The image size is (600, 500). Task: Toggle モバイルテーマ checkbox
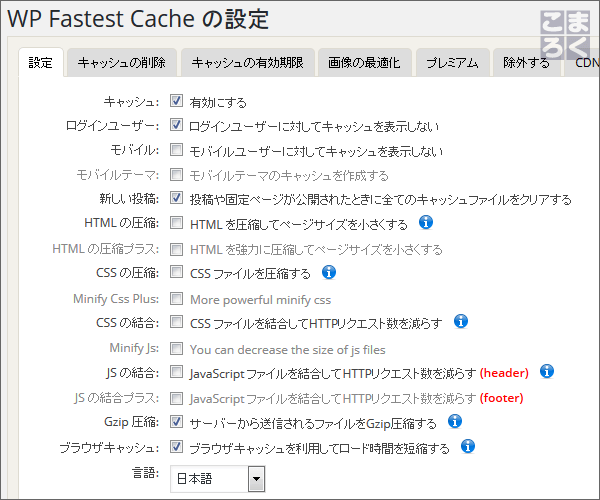click(176, 174)
